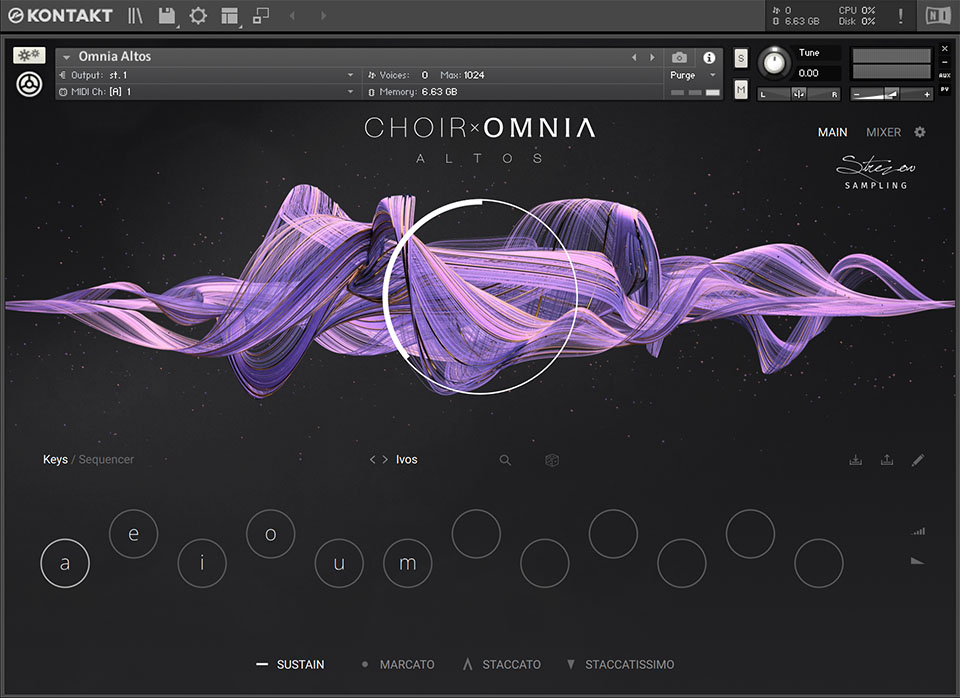The image size is (960, 698).
Task: Open the workspace layout view icon
Action: coord(229,15)
